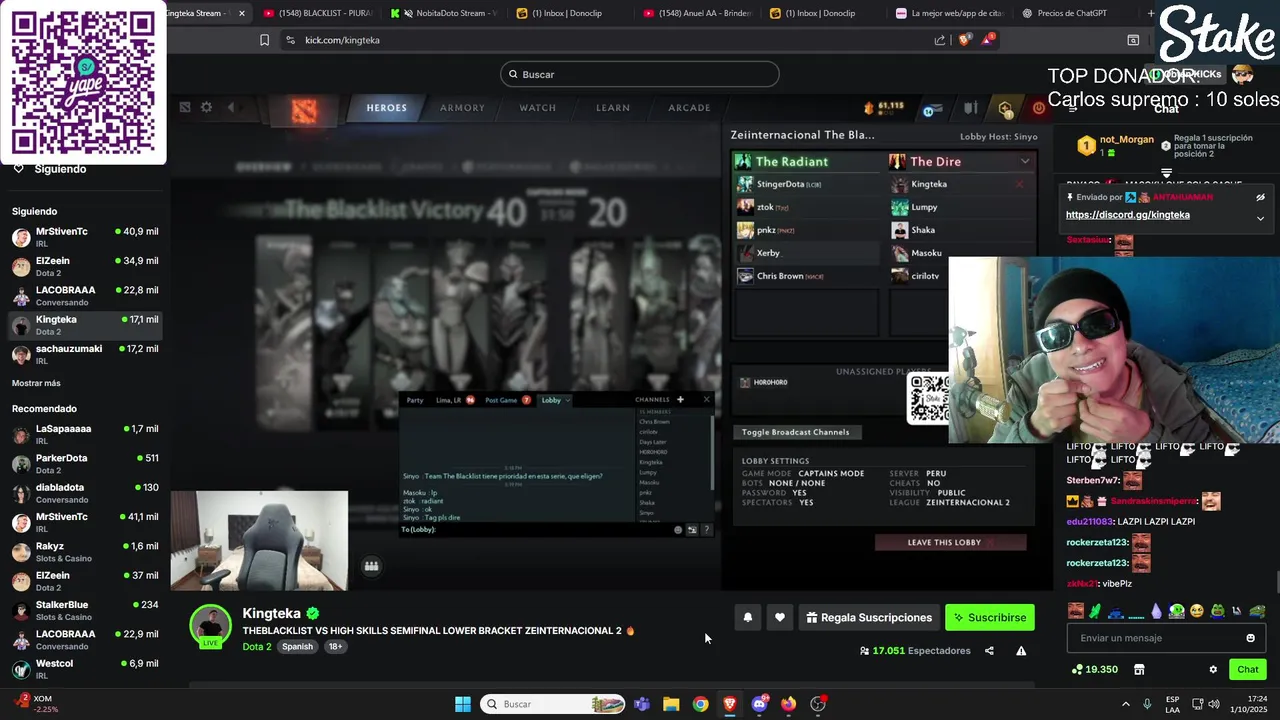Click the Kick points 19.350 balance
This screenshot has height=720, width=1280.
(1095, 669)
